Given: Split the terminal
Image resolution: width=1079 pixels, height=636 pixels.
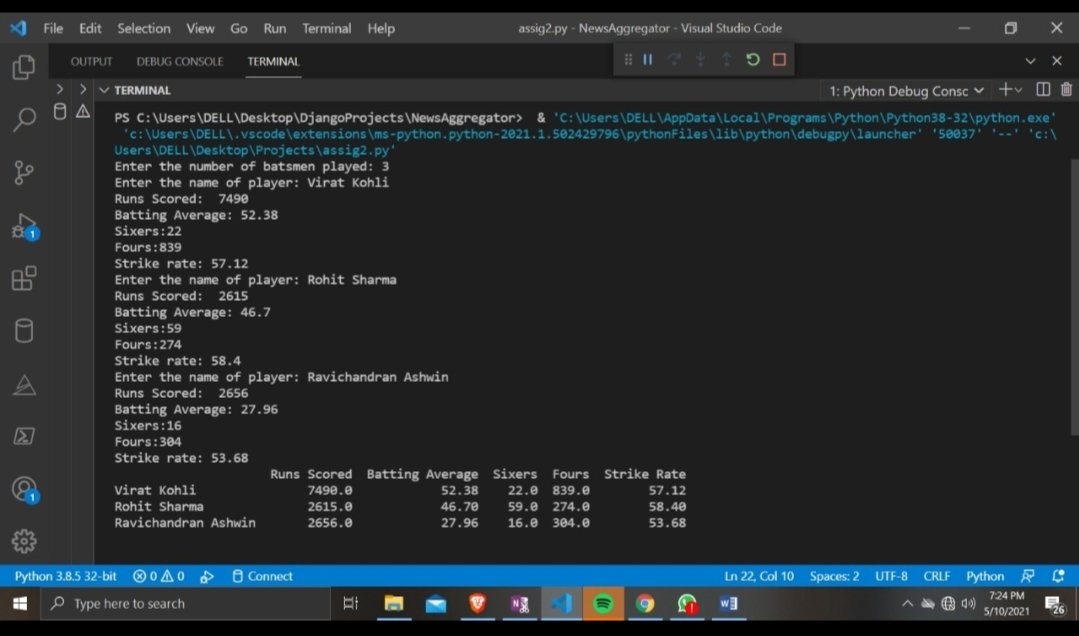Looking at the screenshot, I should pos(1043,89).
